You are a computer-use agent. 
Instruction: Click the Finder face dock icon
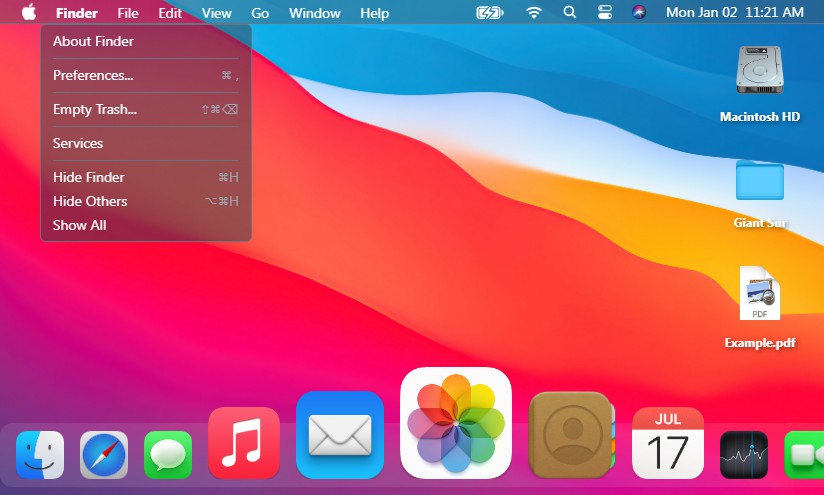[x=40, y=455]
